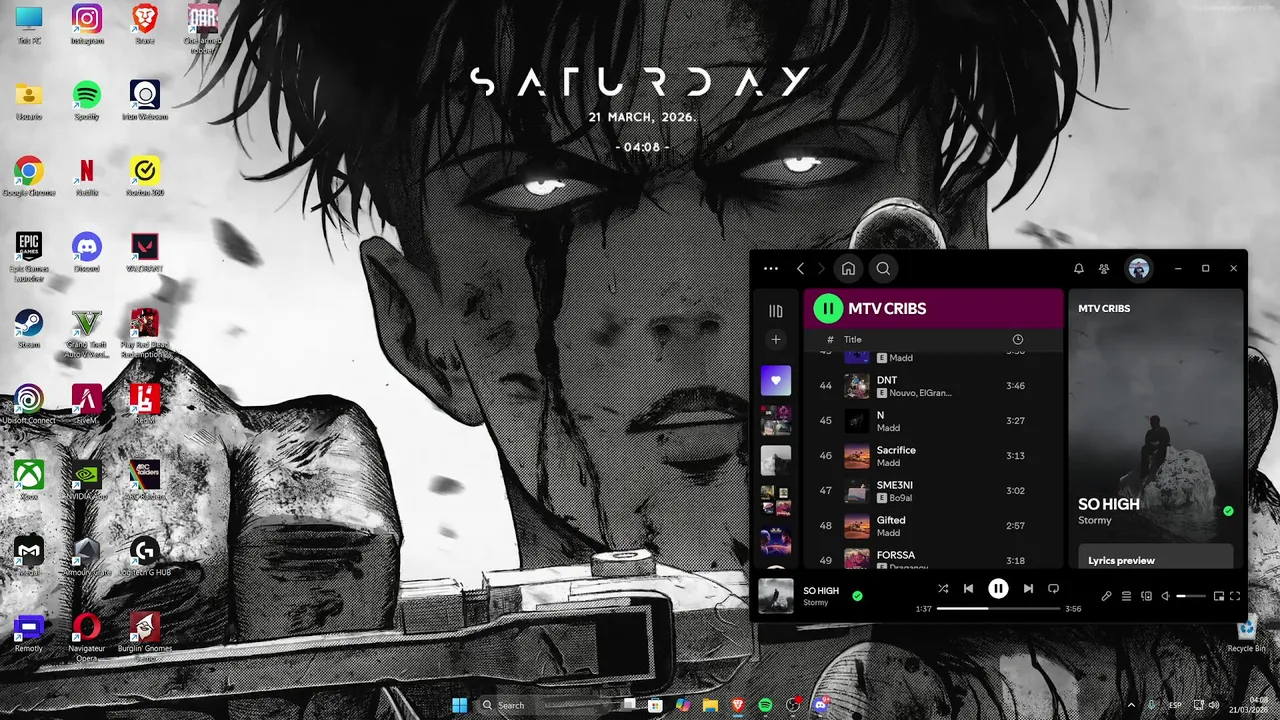This screenshot has height=720, width=1280.
Task: Open Liked Songs in Spotify sidebar
Action: coord(775,380)
